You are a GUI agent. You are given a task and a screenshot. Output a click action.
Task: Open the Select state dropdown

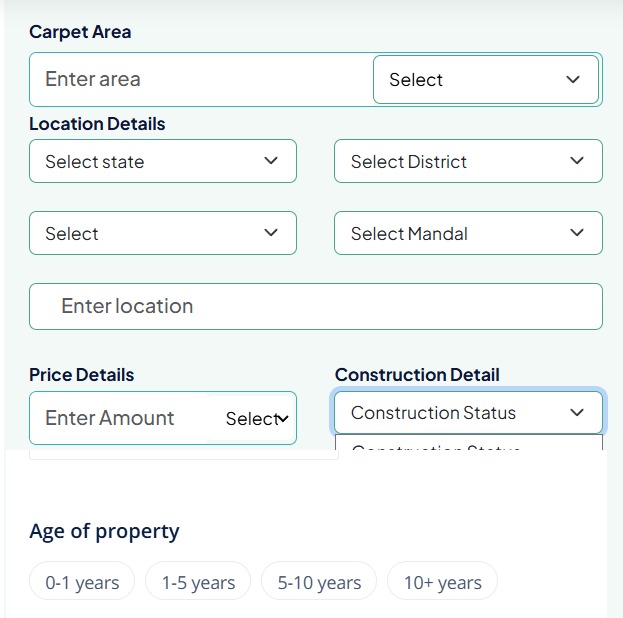(163, 161)
